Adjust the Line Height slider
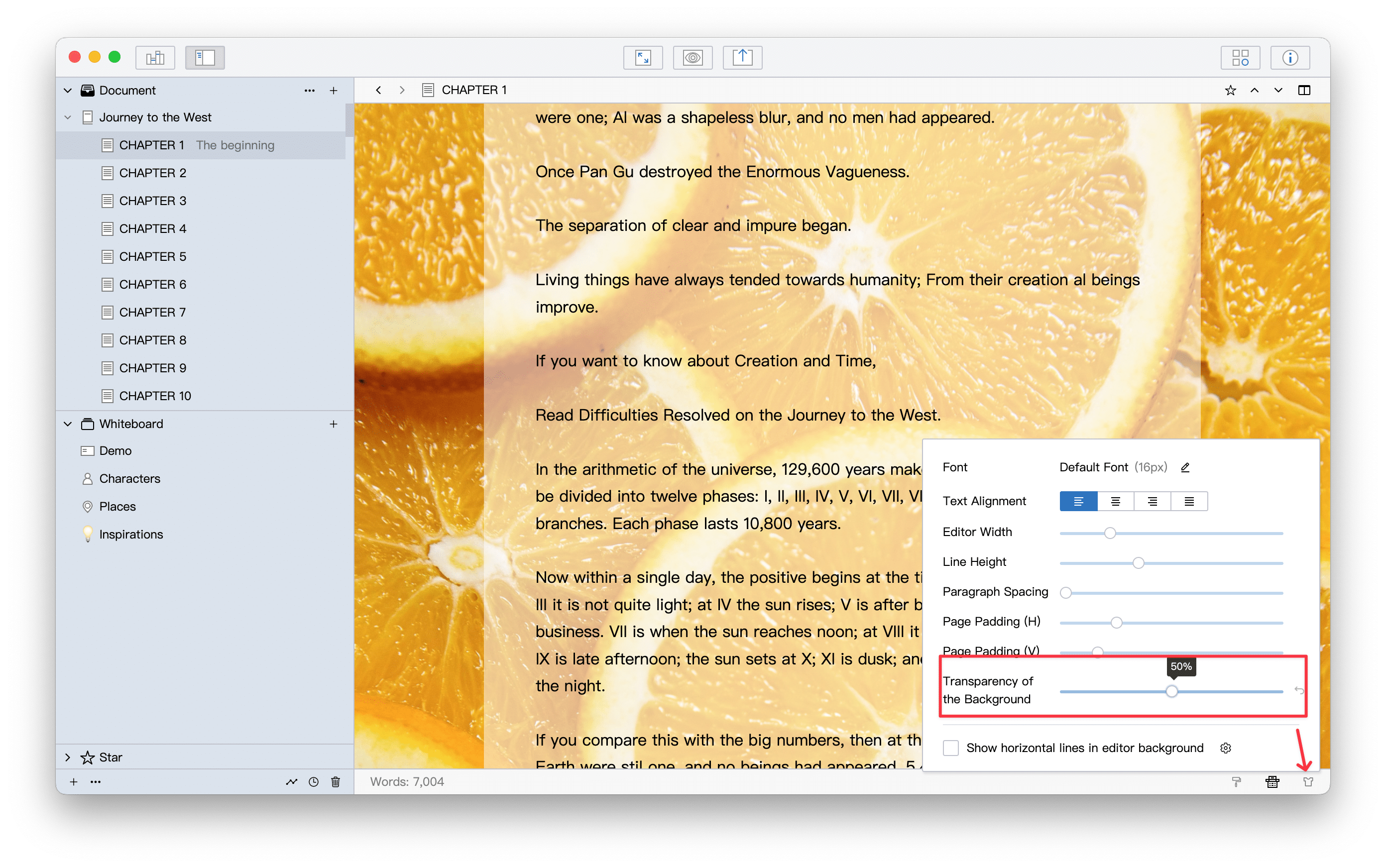Viewport: 1386px width, 868px height. pos(1138,563)
